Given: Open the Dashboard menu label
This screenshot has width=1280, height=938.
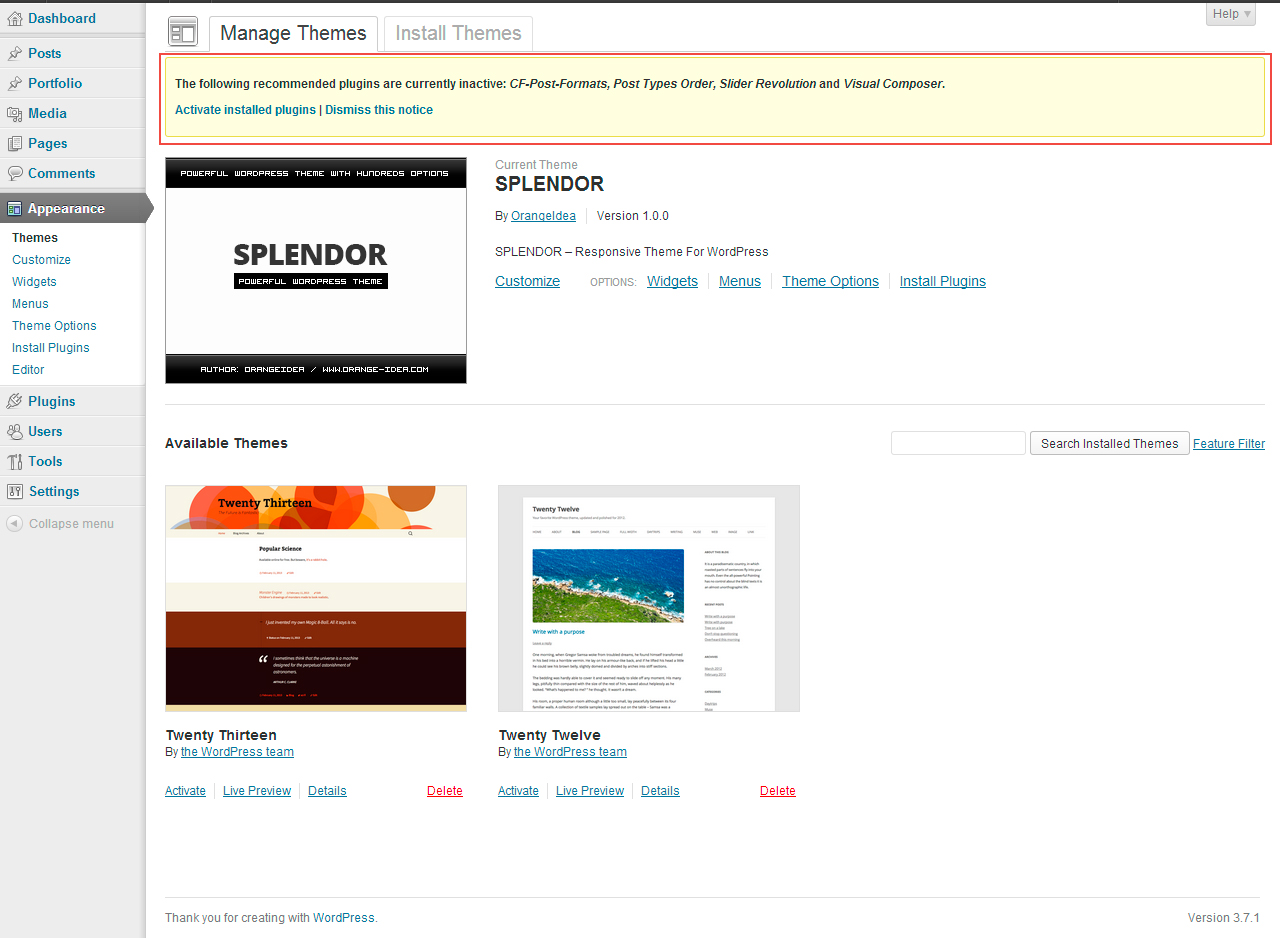Looking at the screenshot, I should click(62, 18).
